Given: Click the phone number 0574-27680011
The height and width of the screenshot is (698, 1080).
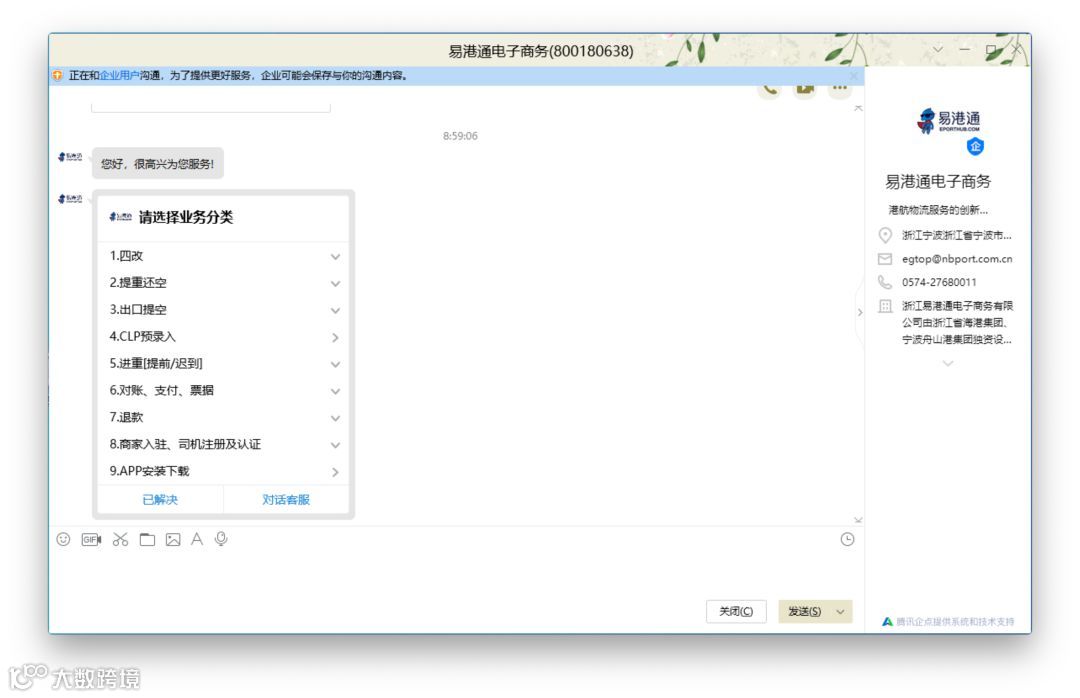Looking at the screenshot, I should 939,283.
